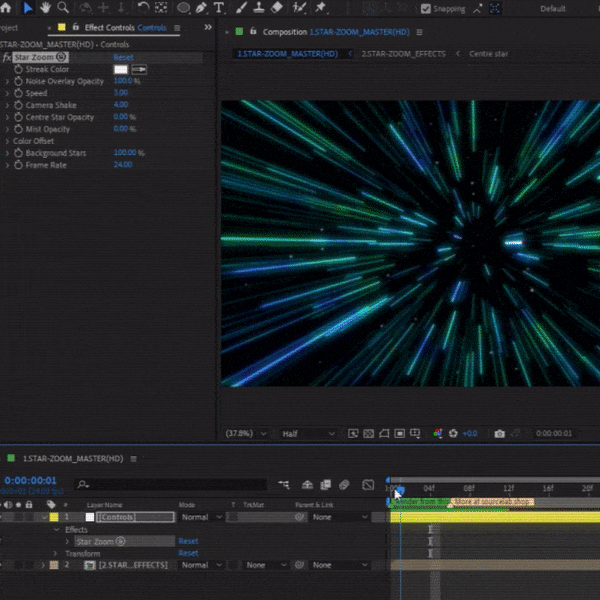Toggle the Star Zoom fx effect switch
Screen dimensions: 600x600
pyautogui.click(x=8, y=58)
